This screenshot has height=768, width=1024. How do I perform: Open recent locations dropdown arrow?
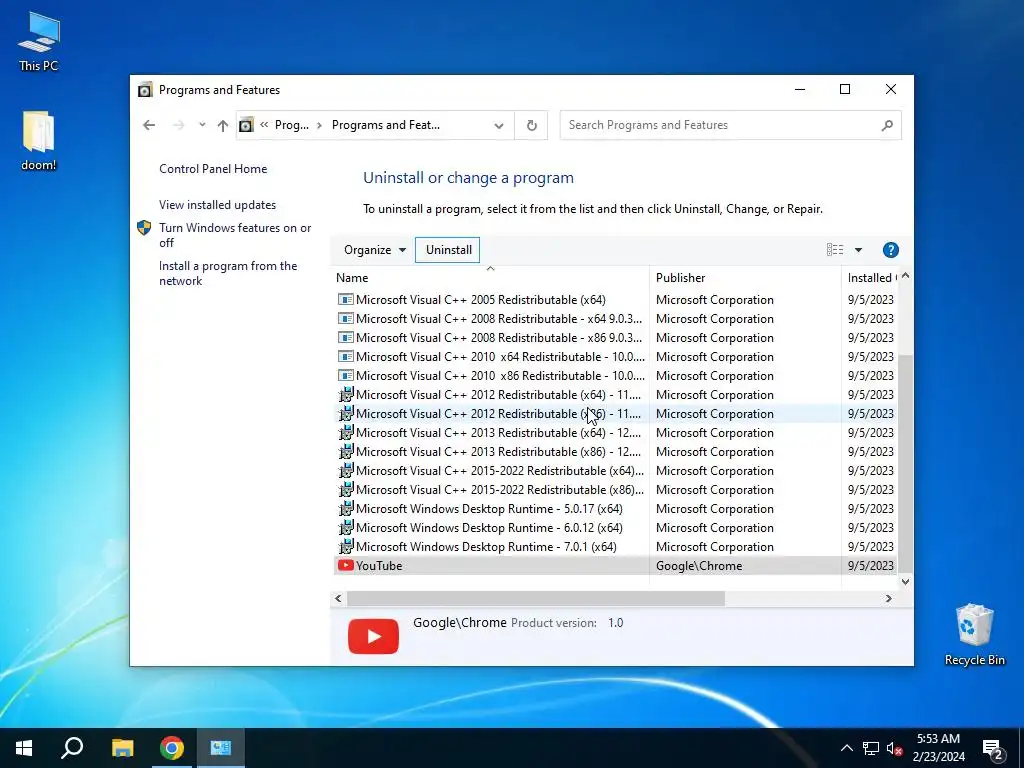[202, 125]
